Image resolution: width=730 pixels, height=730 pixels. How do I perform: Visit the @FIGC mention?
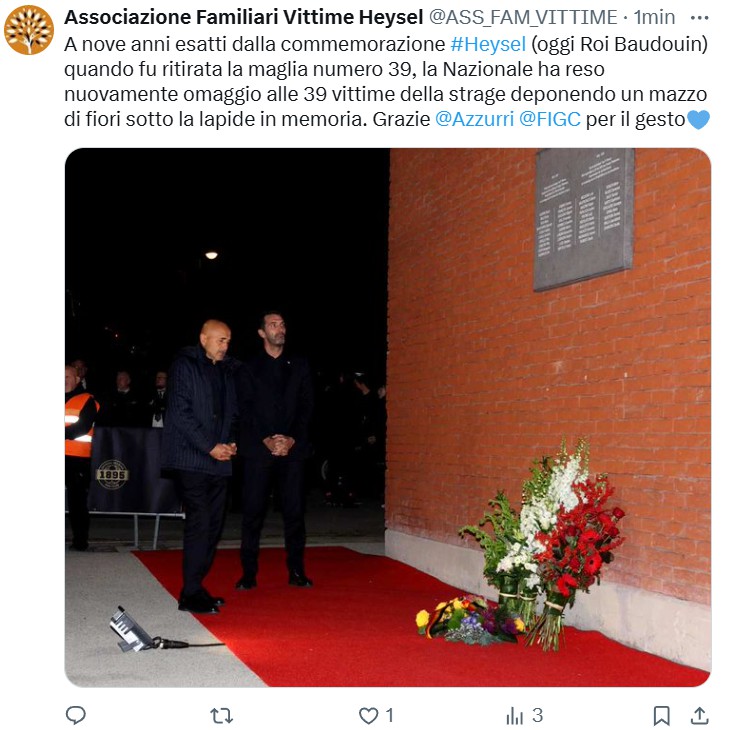click(550, 119)
